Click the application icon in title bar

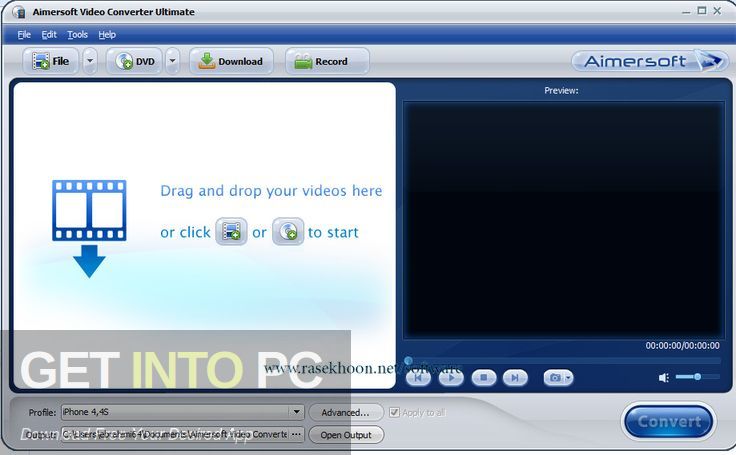coord(19,12)
